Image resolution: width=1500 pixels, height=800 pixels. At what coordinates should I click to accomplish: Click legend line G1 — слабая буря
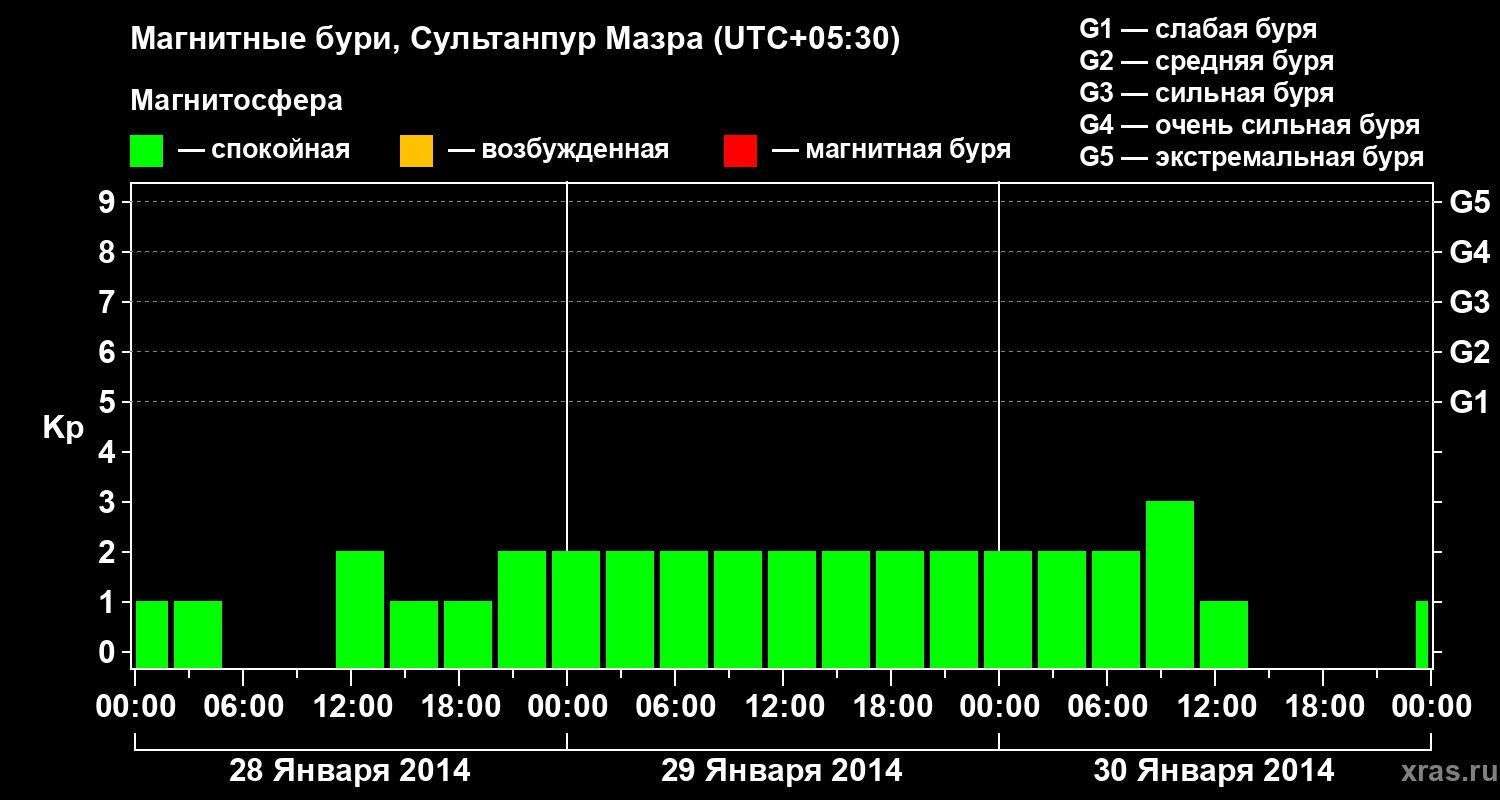1198,29
